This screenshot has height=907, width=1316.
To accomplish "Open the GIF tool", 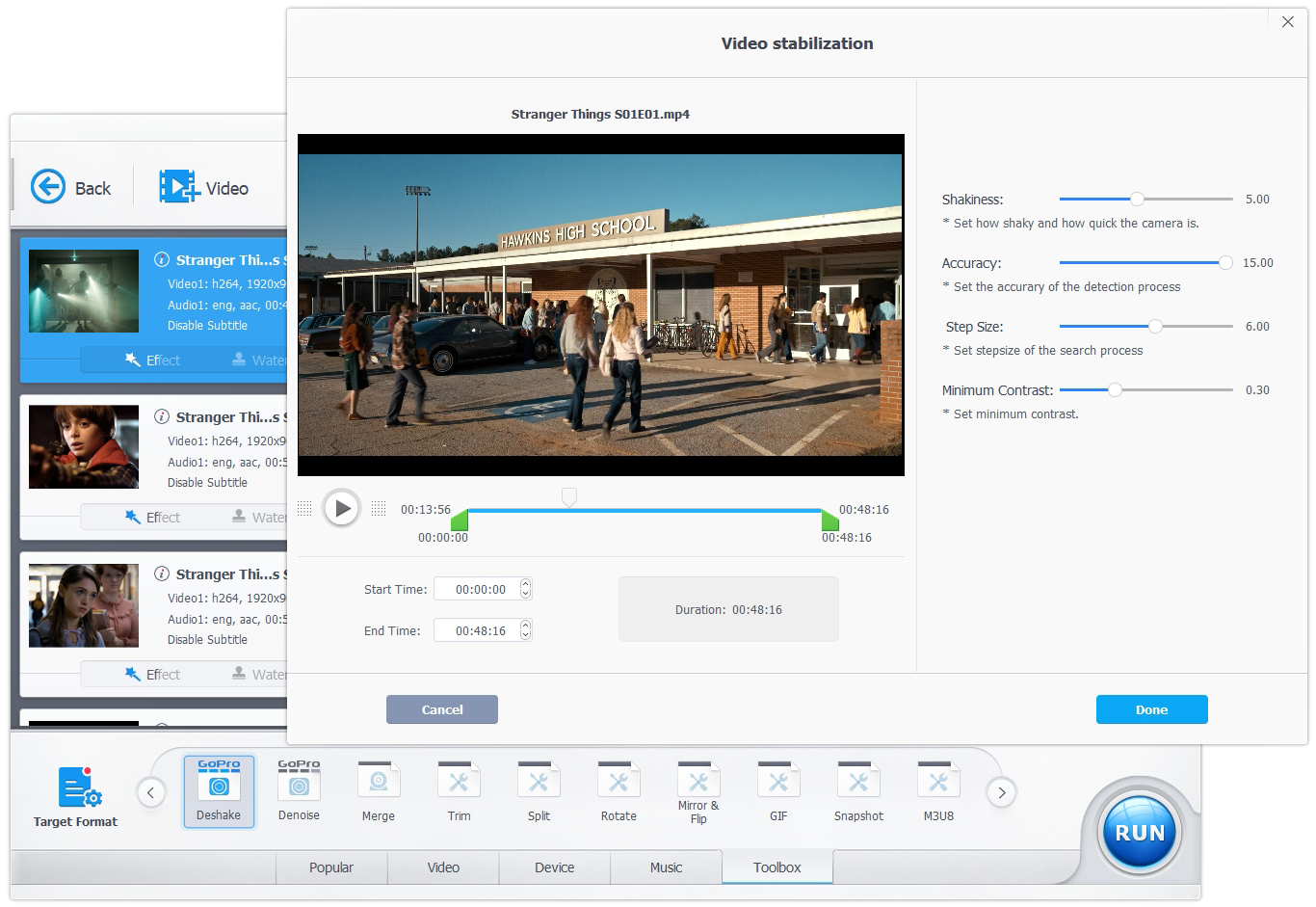I will [x=778, y=791].
